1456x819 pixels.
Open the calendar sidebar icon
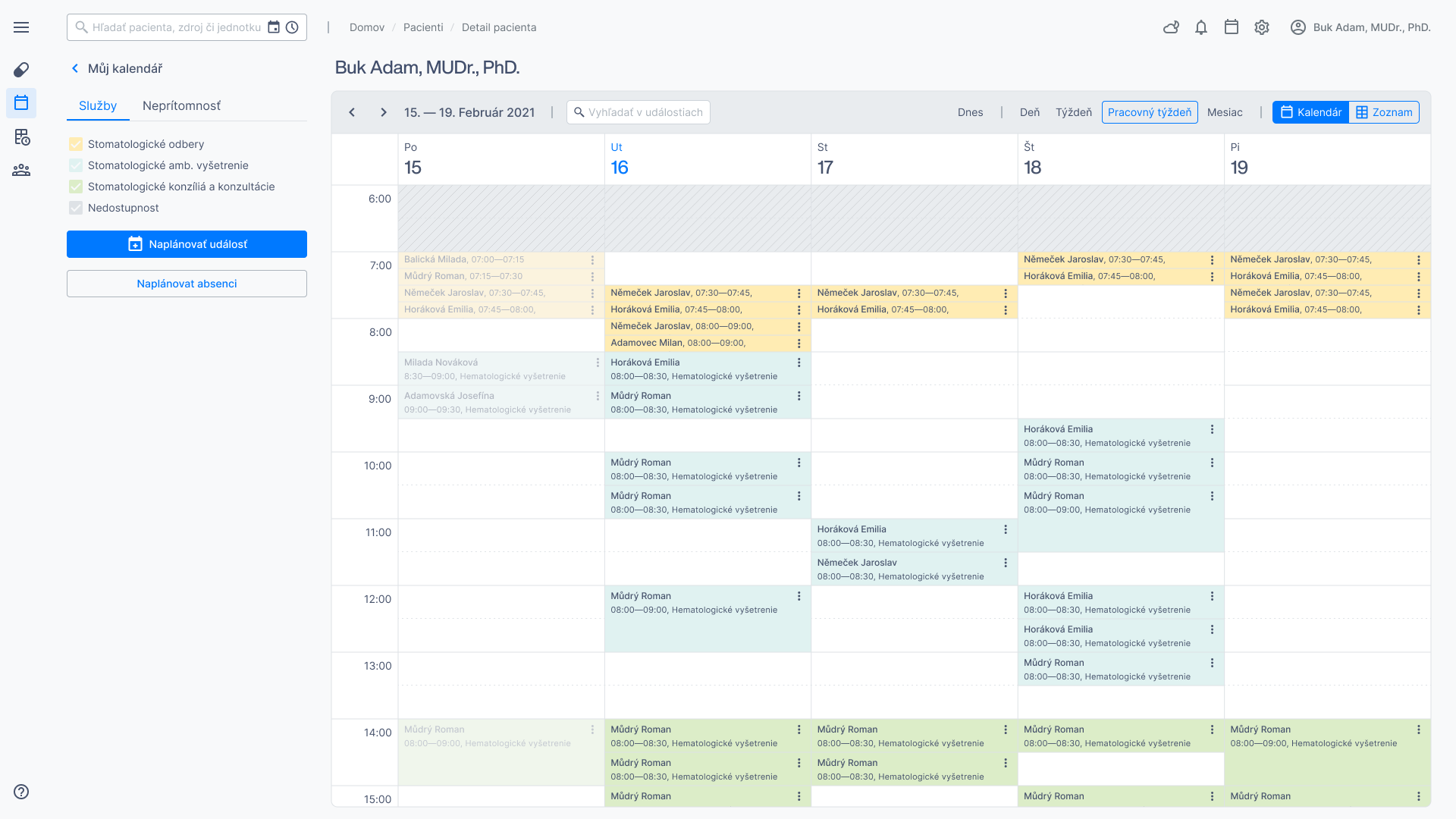tap(21, 102)
